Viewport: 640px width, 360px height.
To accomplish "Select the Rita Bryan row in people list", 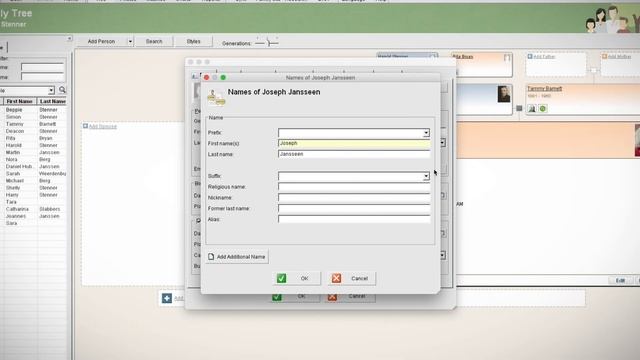I will [33, 138].
